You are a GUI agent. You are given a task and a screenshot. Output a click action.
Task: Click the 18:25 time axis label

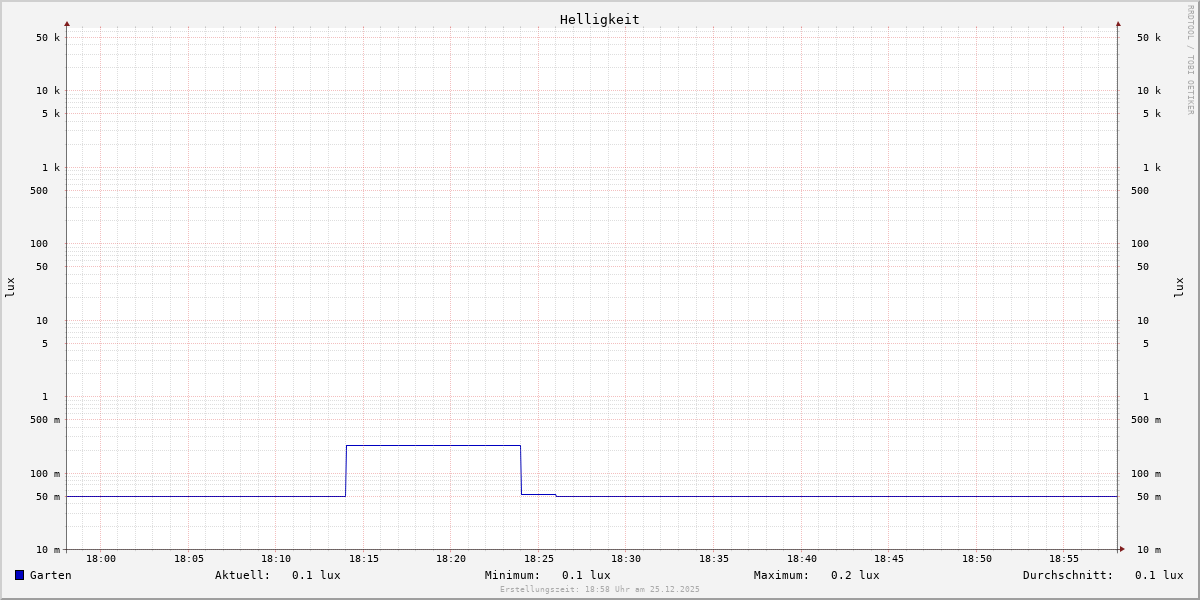click(x=539, y=559)
